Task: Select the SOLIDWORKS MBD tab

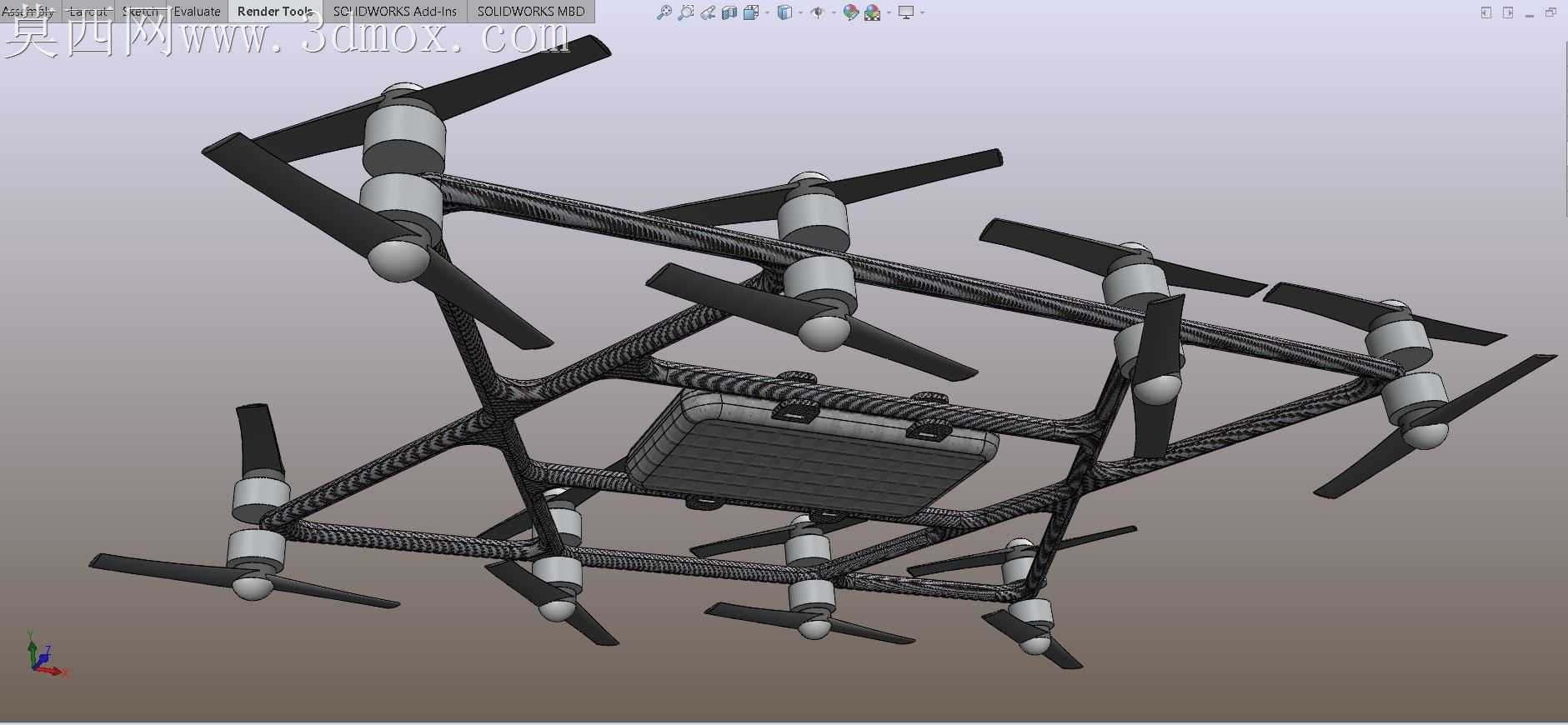Action: point(531,12)
